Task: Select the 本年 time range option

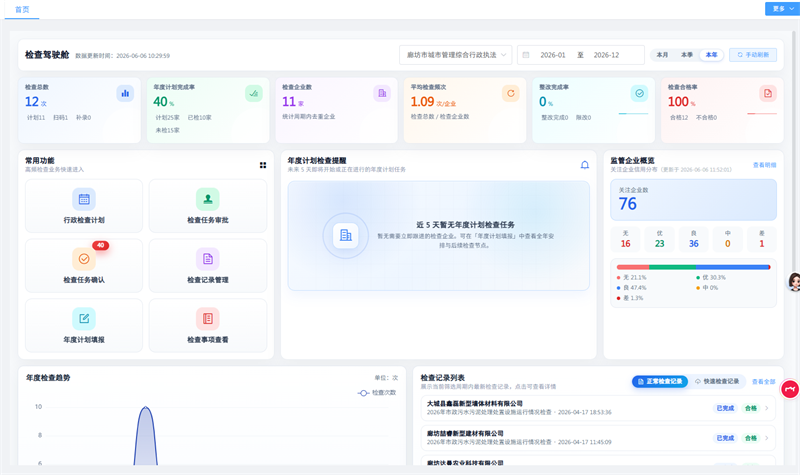Action: 711,55
